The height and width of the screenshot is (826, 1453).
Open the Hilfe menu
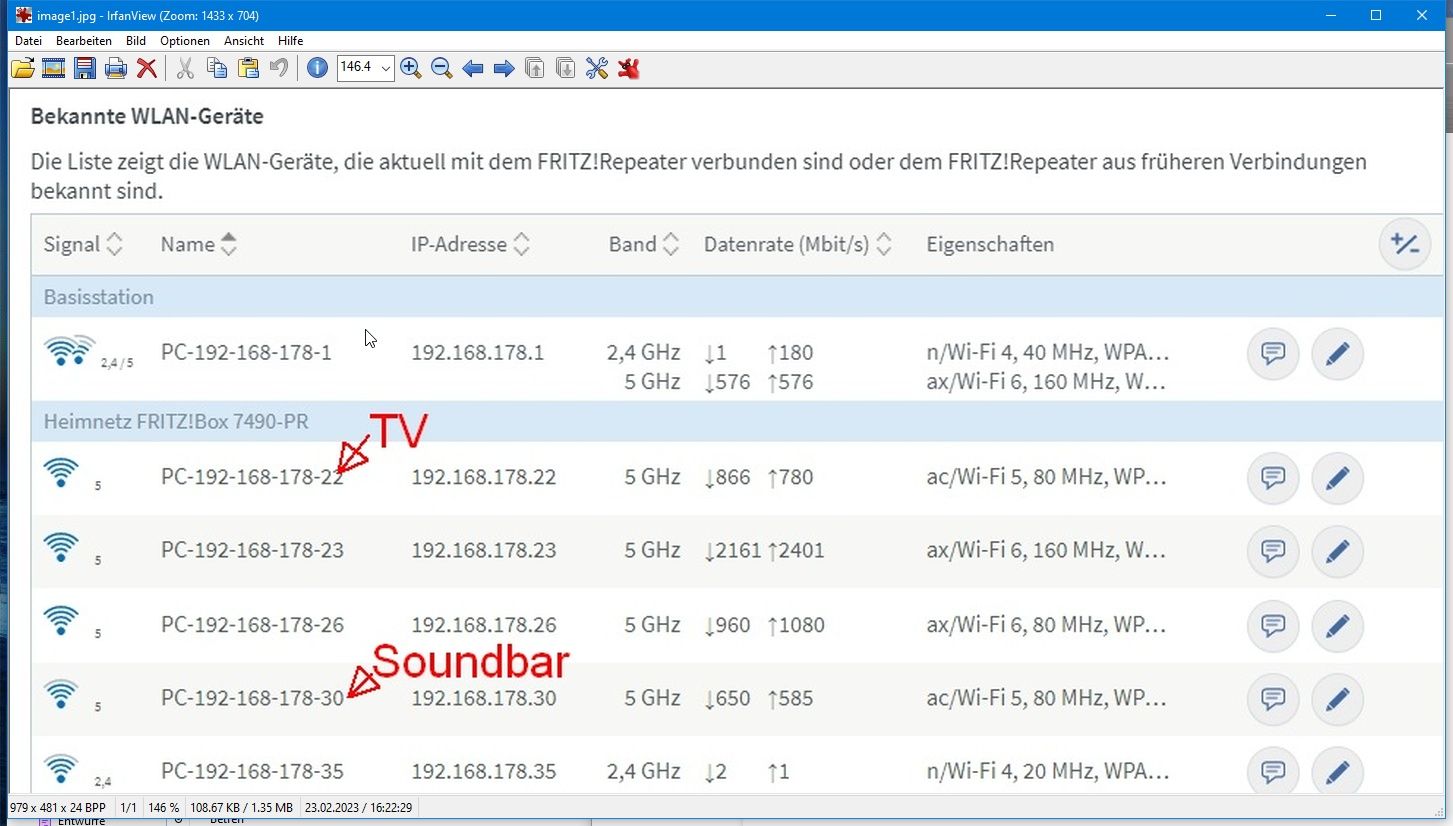point(291,41)
